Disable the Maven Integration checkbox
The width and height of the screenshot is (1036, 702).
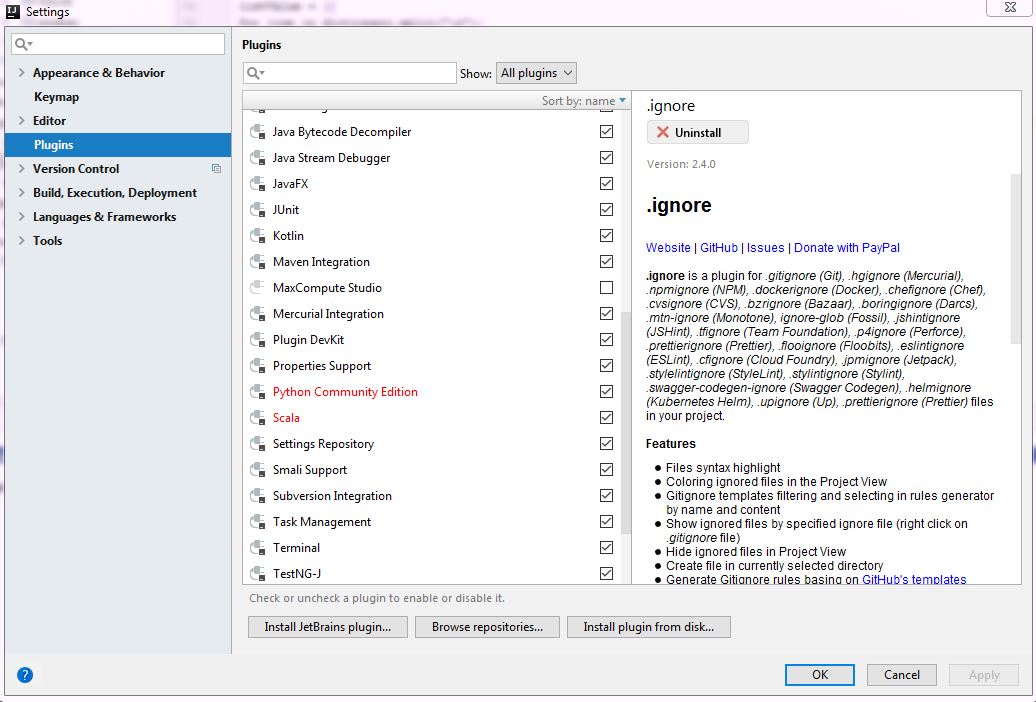click(606, 262)
